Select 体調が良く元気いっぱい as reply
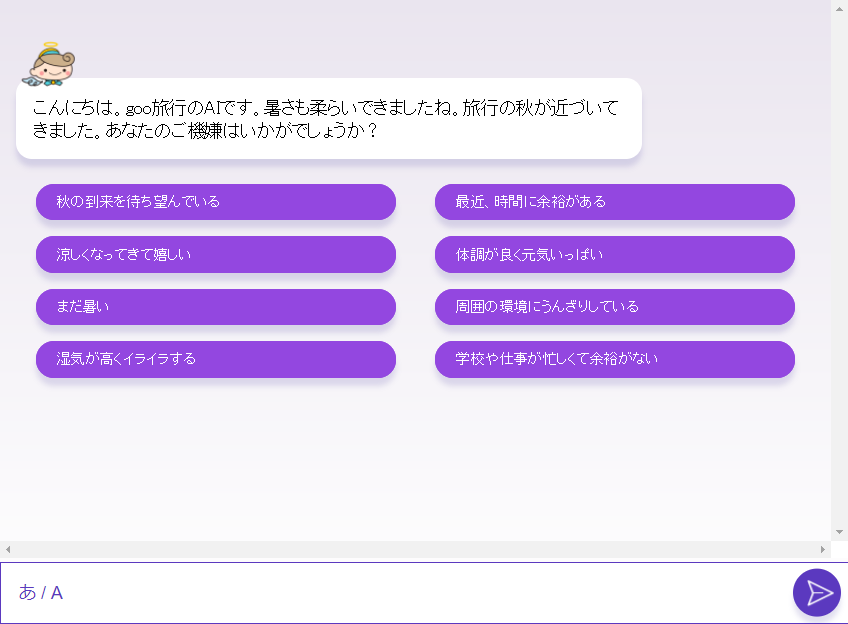848x624 pixels. 614,255
